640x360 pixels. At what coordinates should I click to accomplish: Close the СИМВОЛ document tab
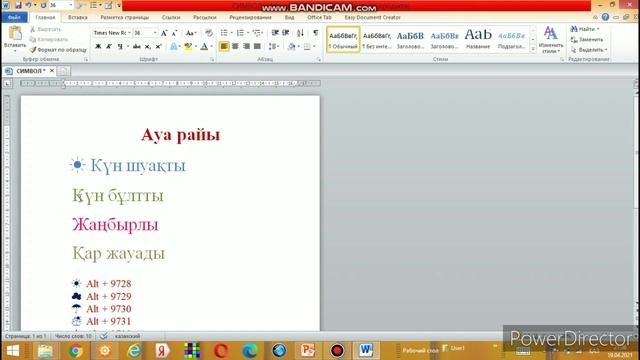click(52, 71)
